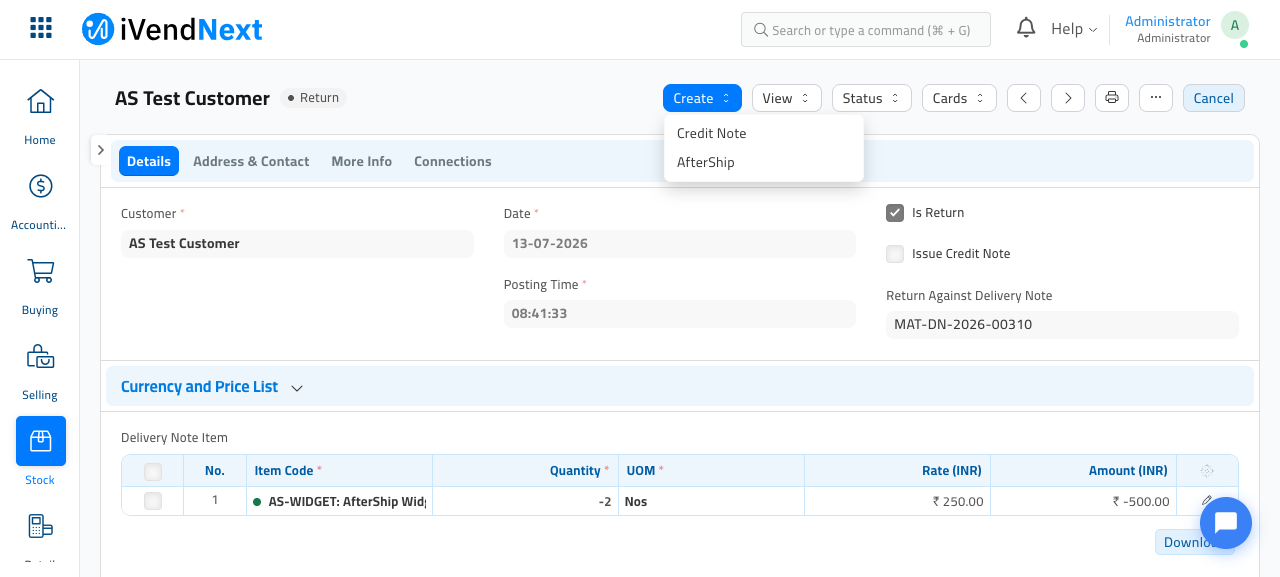Screen dimensions: 1280x577
Task: Click the Download button below the item table
Action: point(1195,542)
